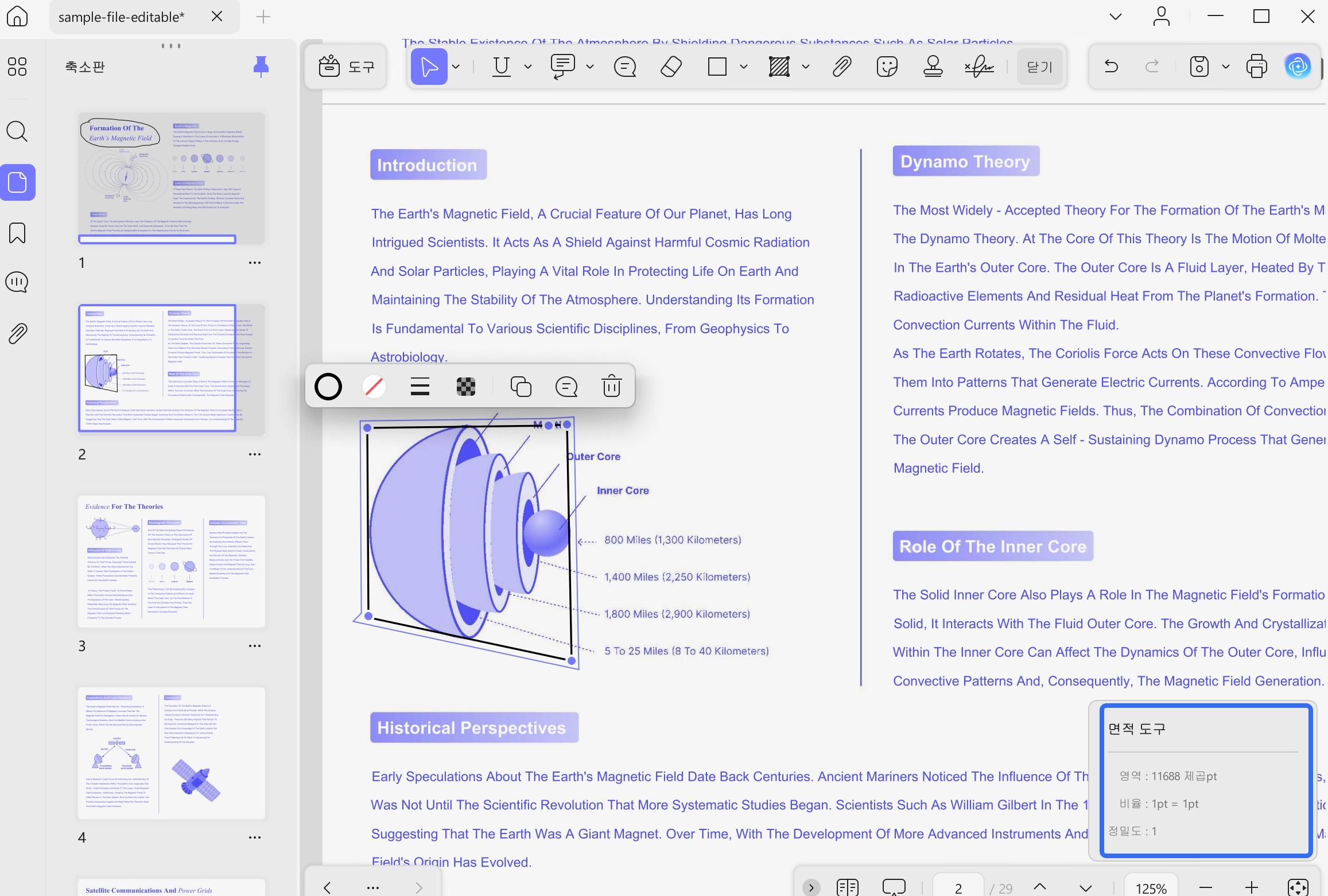Toggle the page thumbnails panel icon
1328x896 pixels.
[x=18, y=182]
